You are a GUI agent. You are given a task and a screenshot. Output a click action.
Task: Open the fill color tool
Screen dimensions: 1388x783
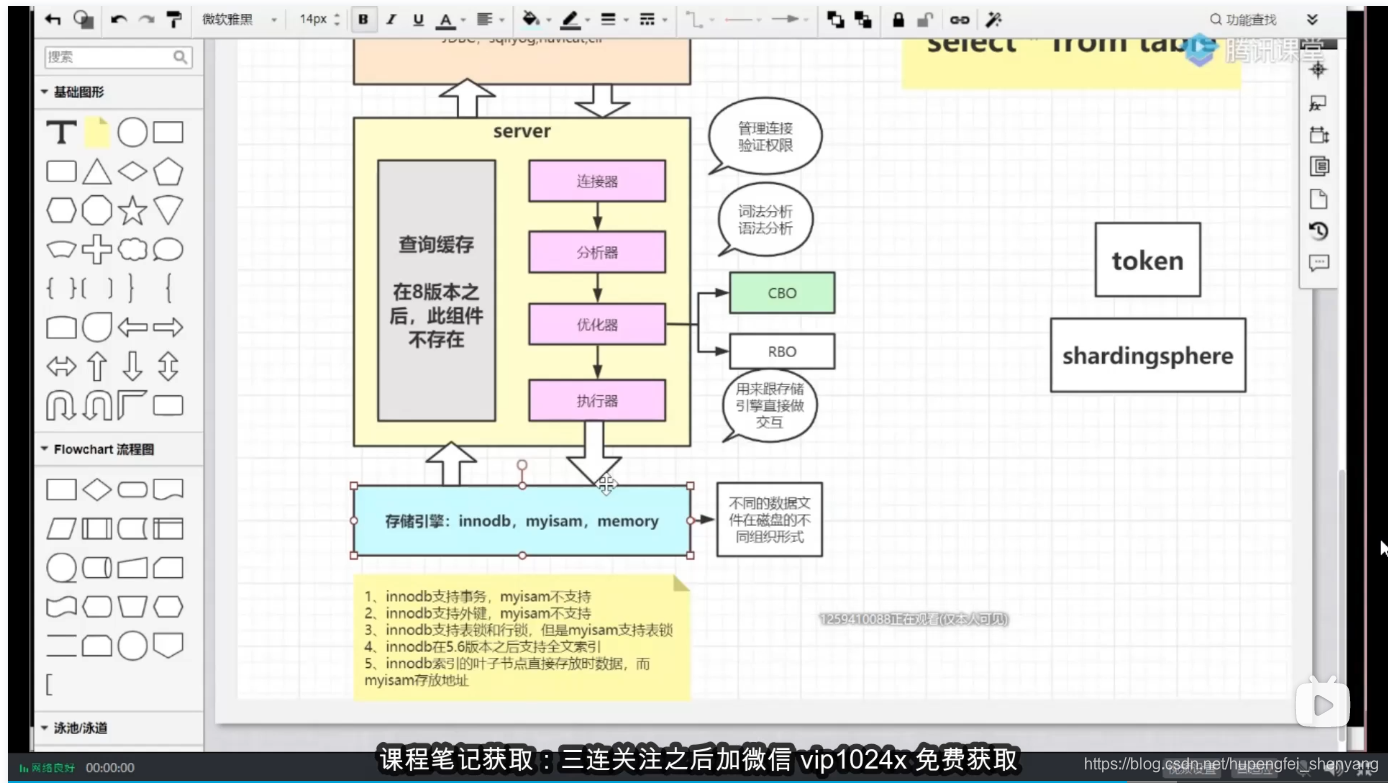[530, 19]
